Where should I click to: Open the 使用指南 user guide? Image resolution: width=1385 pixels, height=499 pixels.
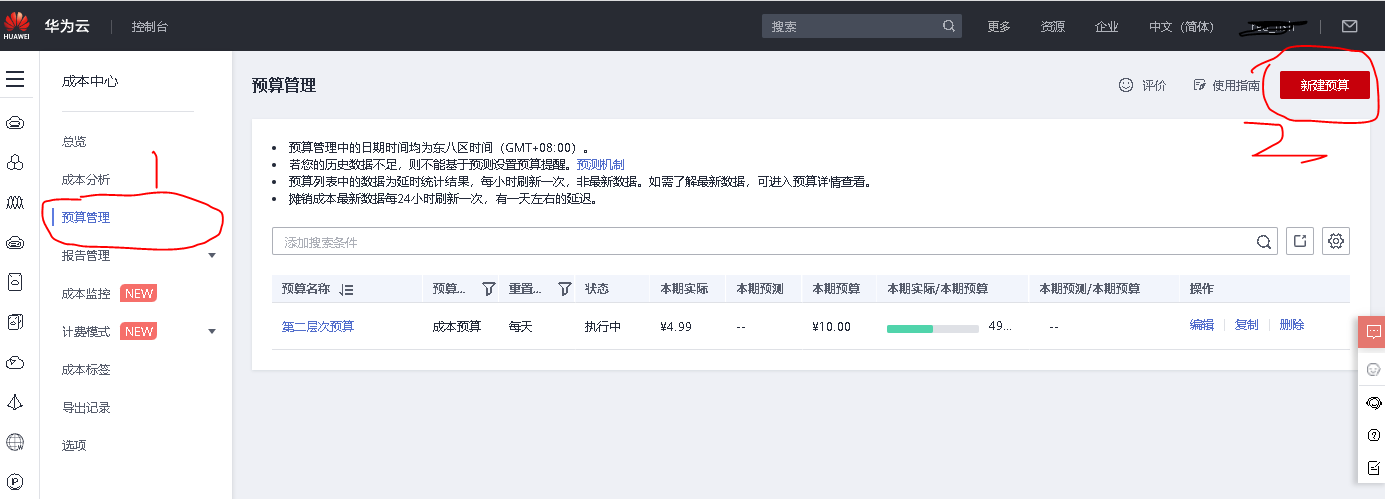(x=1226, y=86)
